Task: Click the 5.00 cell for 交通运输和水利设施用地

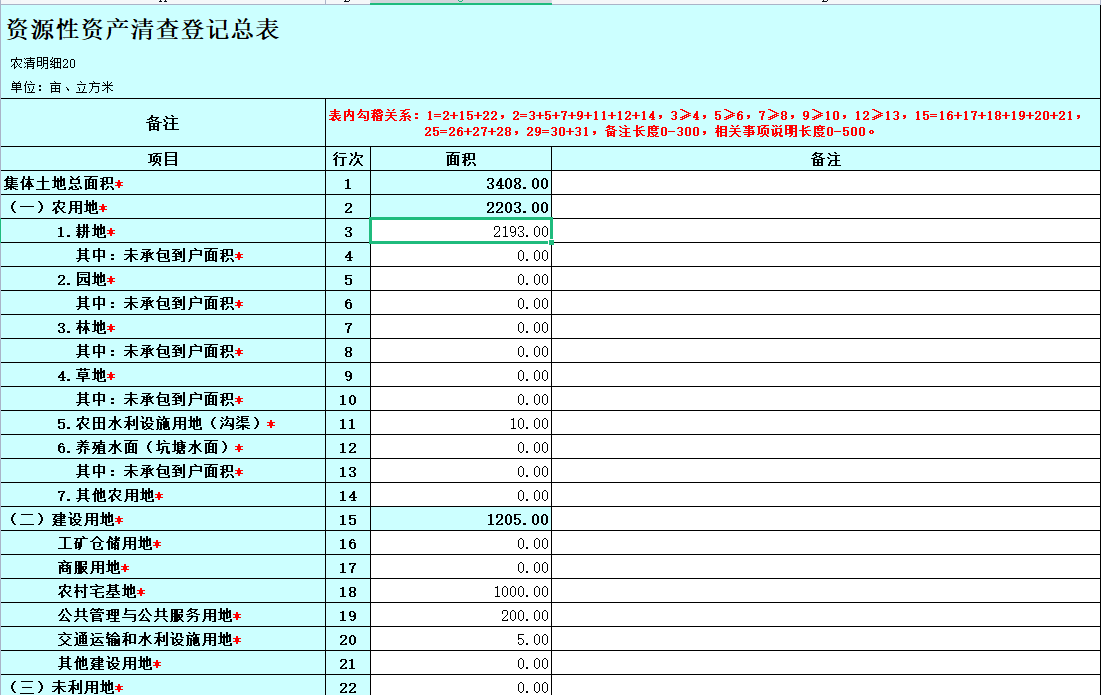Action: click(x=461, y=639)
